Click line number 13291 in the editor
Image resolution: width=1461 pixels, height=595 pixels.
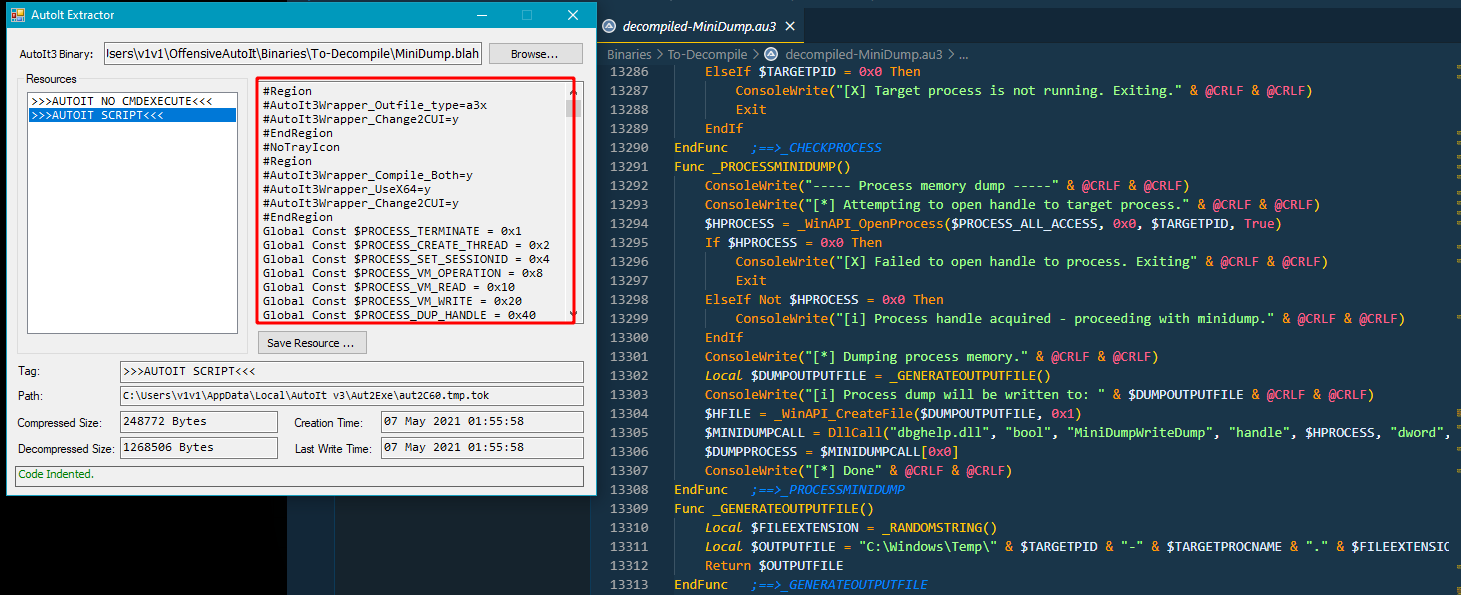point(628,167)
